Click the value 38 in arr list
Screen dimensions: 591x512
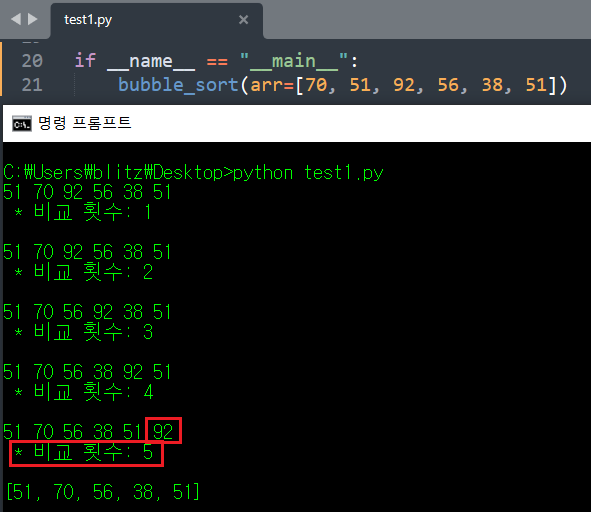(x=492, y=85)
